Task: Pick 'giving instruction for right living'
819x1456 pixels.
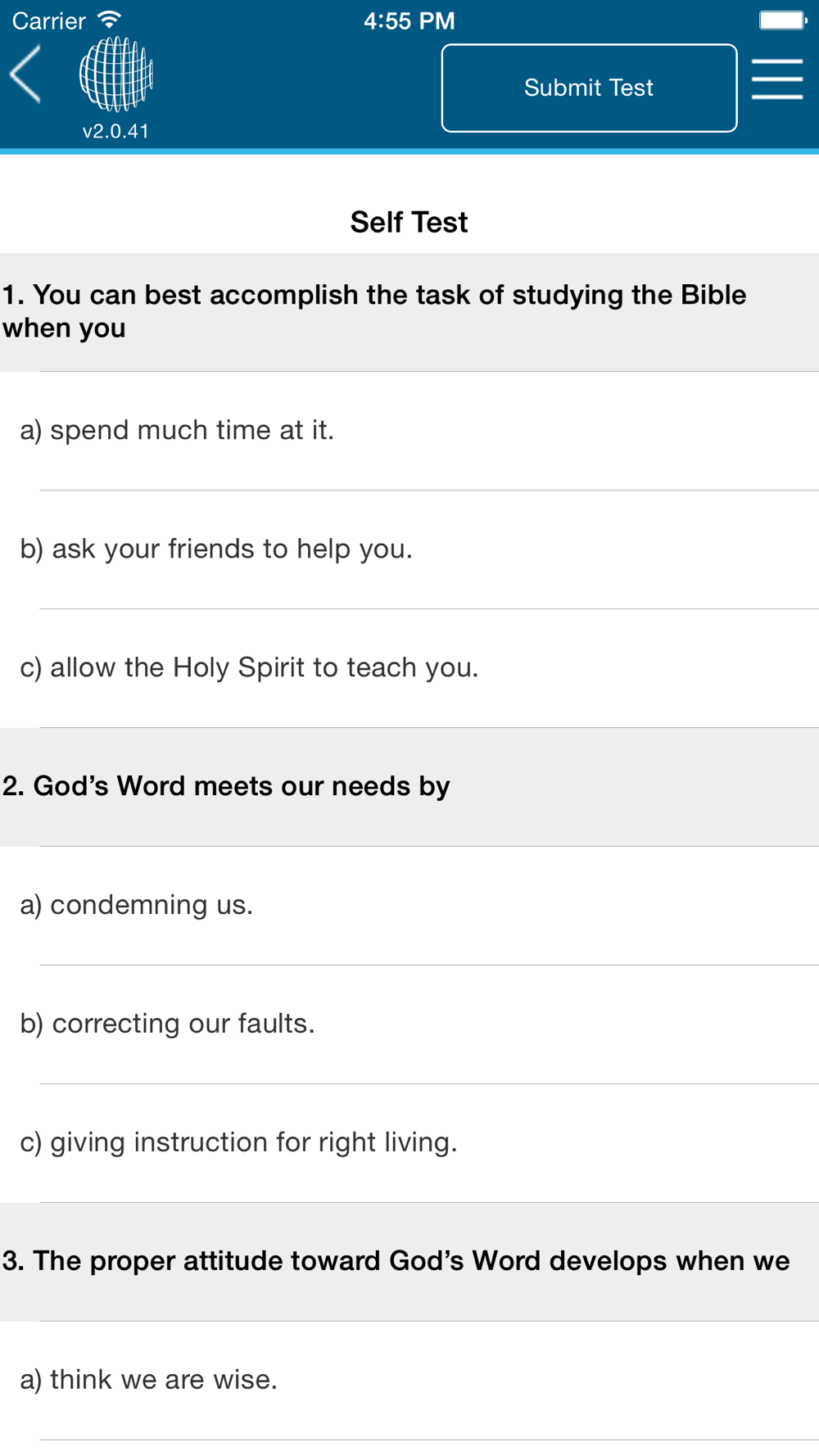Action: tap(409, 1143)
